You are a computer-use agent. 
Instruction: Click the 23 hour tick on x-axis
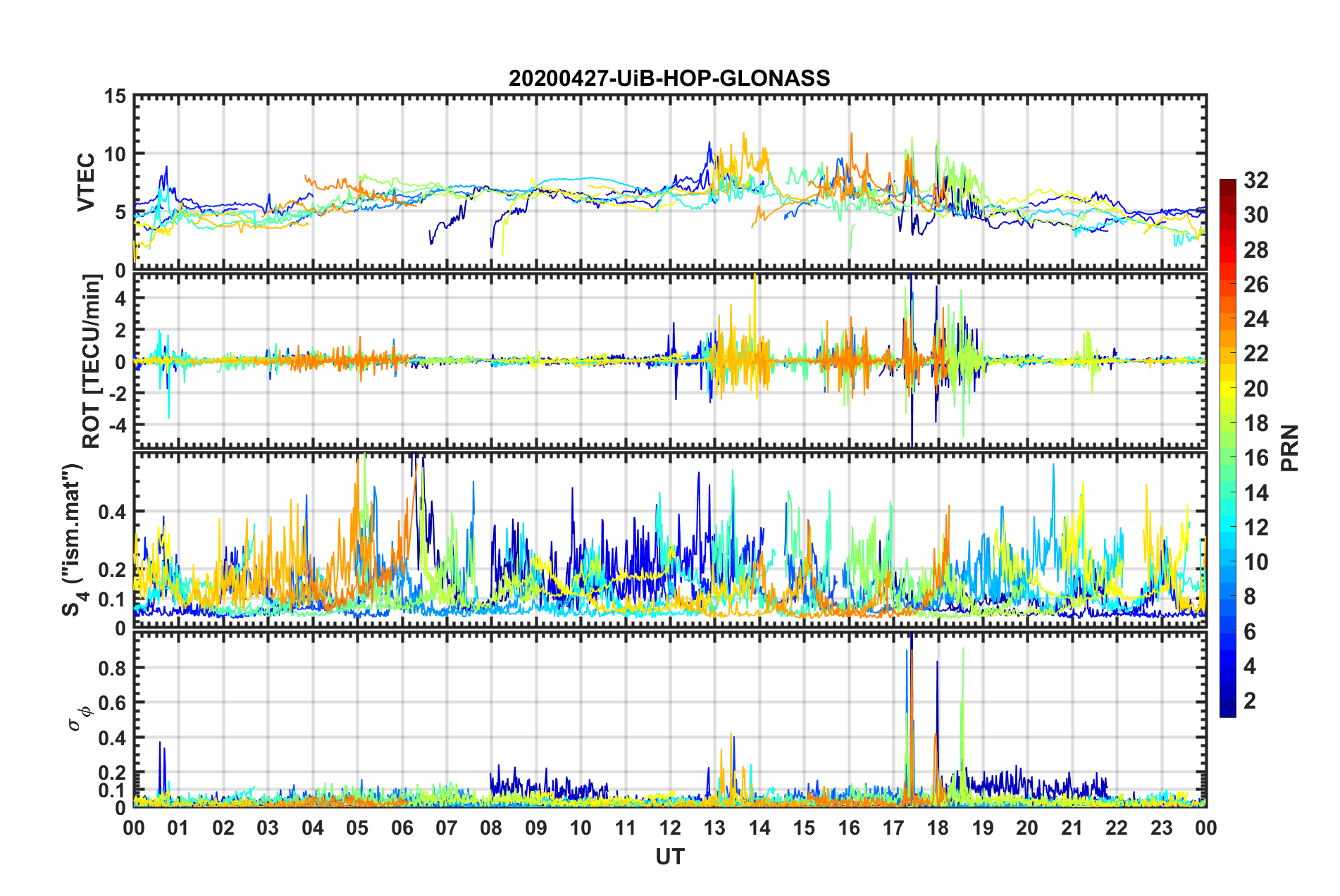click(x=1161, y=828)
